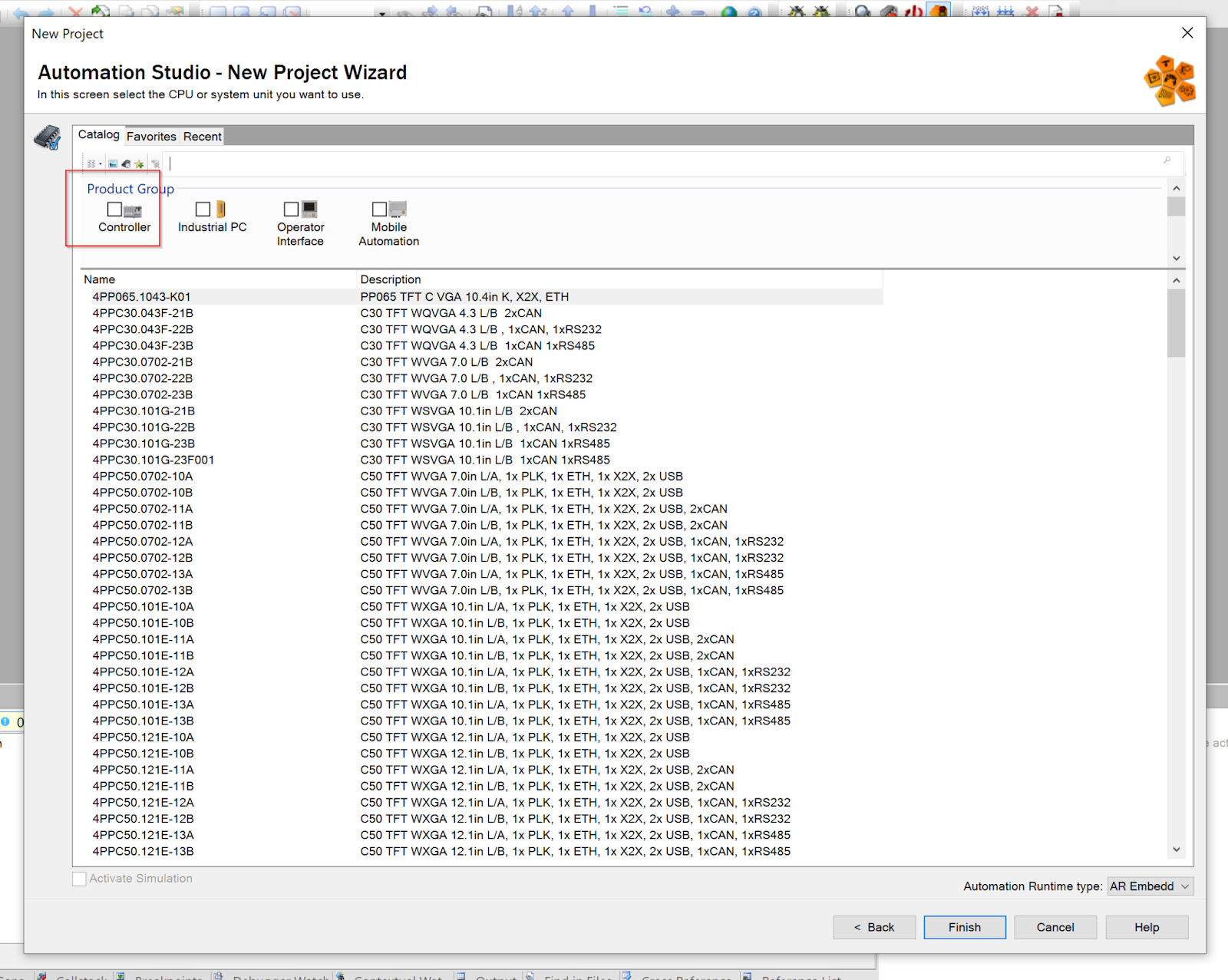Select hardware 4PPC30.043F-22B

(x=143, y=329)
